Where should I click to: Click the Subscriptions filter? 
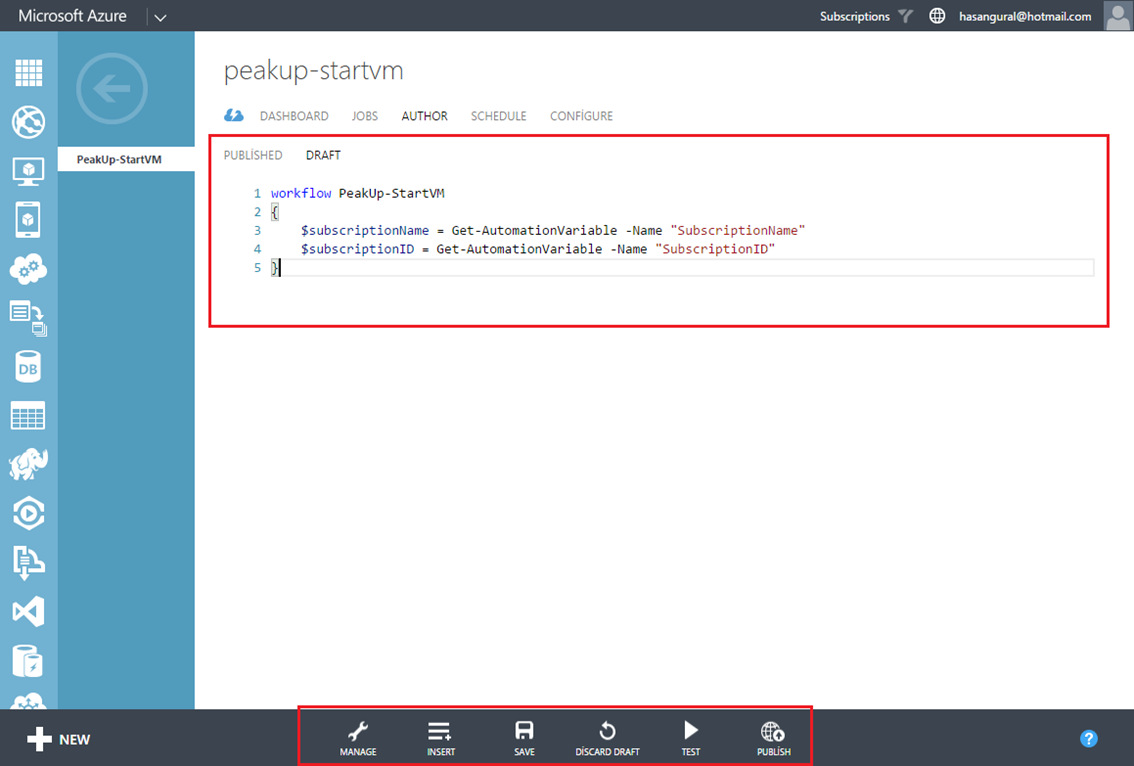(866, 16)
